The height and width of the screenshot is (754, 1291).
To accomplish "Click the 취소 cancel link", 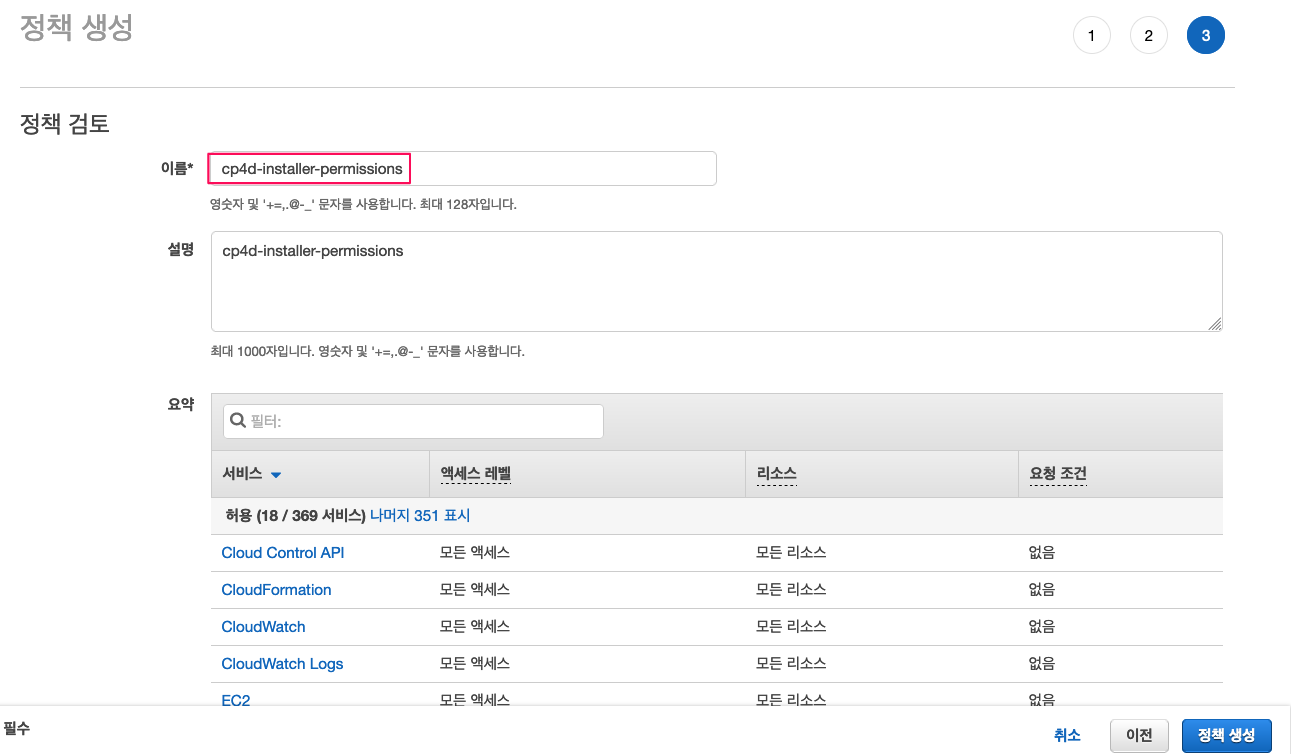I will point(1067,735).
